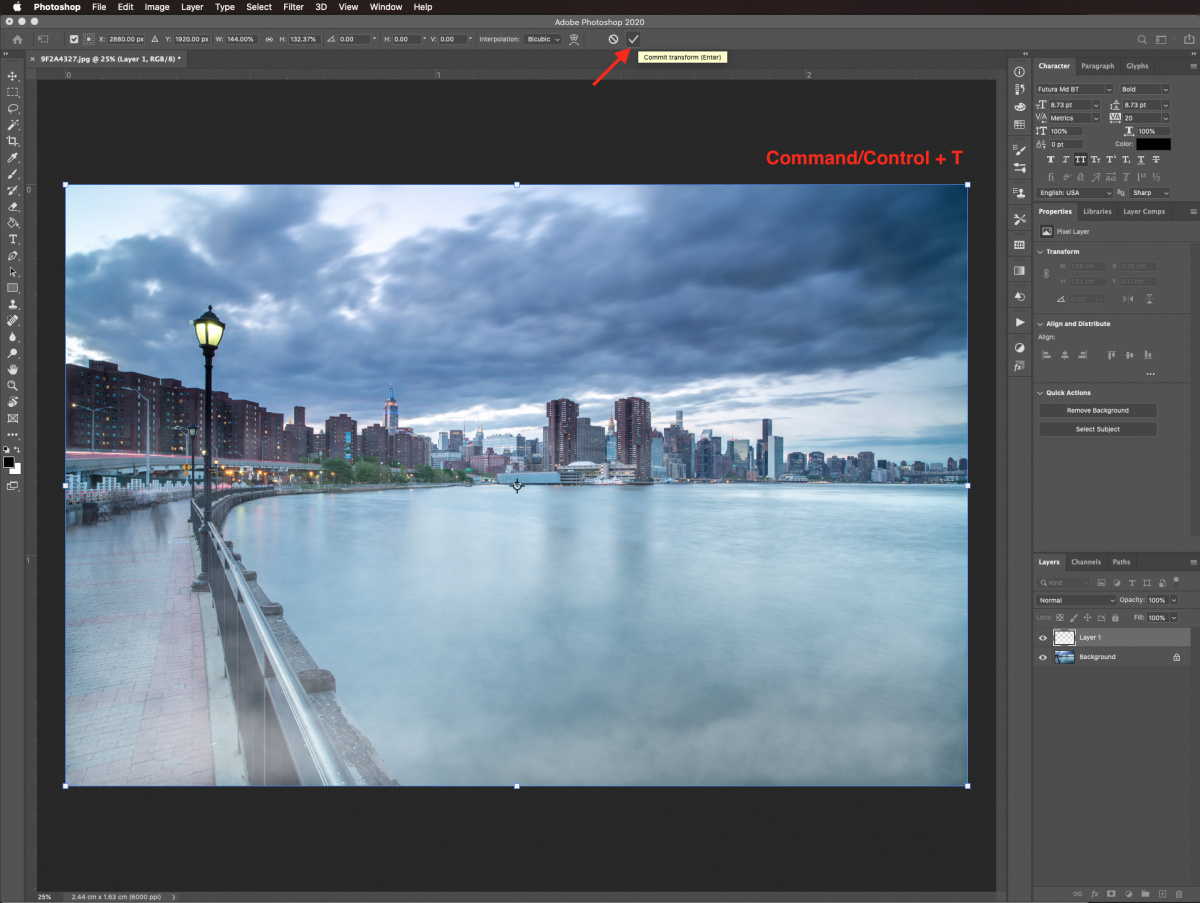Open the Normal blend mode dropdown
Viewport: 1200px width, 903px height.
coord(1076,600)
